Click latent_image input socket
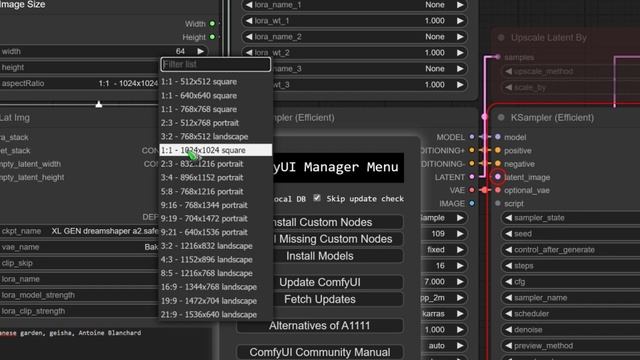This screenshot has height=360, width=640. tap(498, 177)
